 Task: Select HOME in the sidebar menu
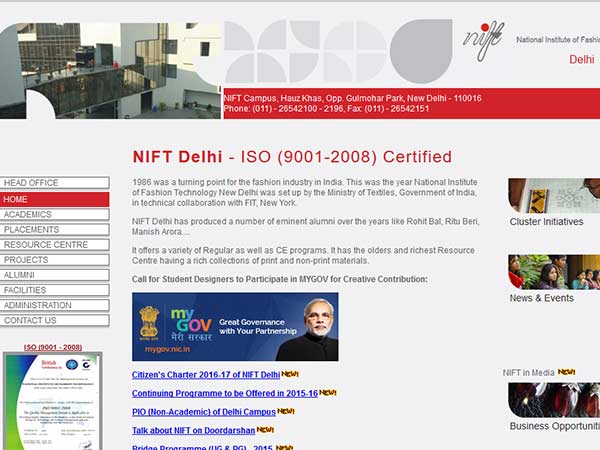tap(55, 199)
